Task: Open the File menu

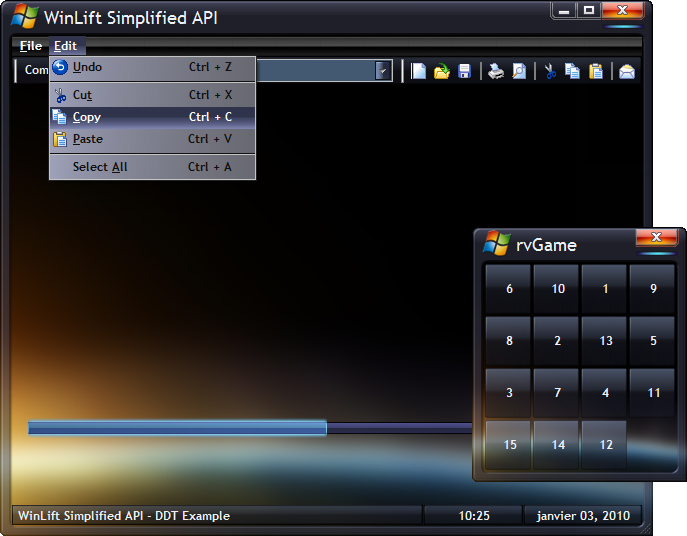Action: tap(31, 46)
